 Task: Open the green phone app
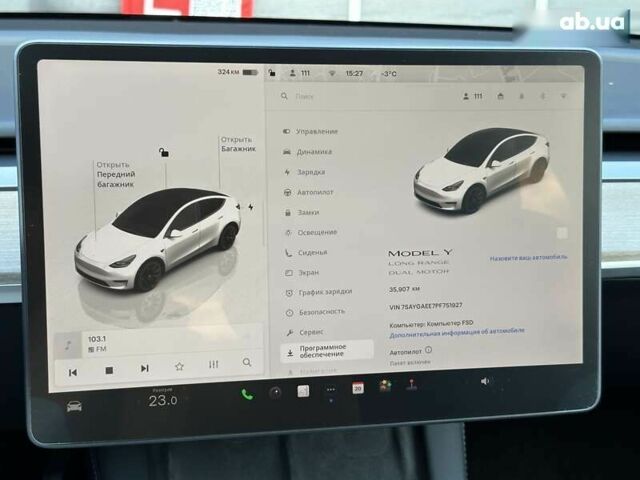coord(247,394)
